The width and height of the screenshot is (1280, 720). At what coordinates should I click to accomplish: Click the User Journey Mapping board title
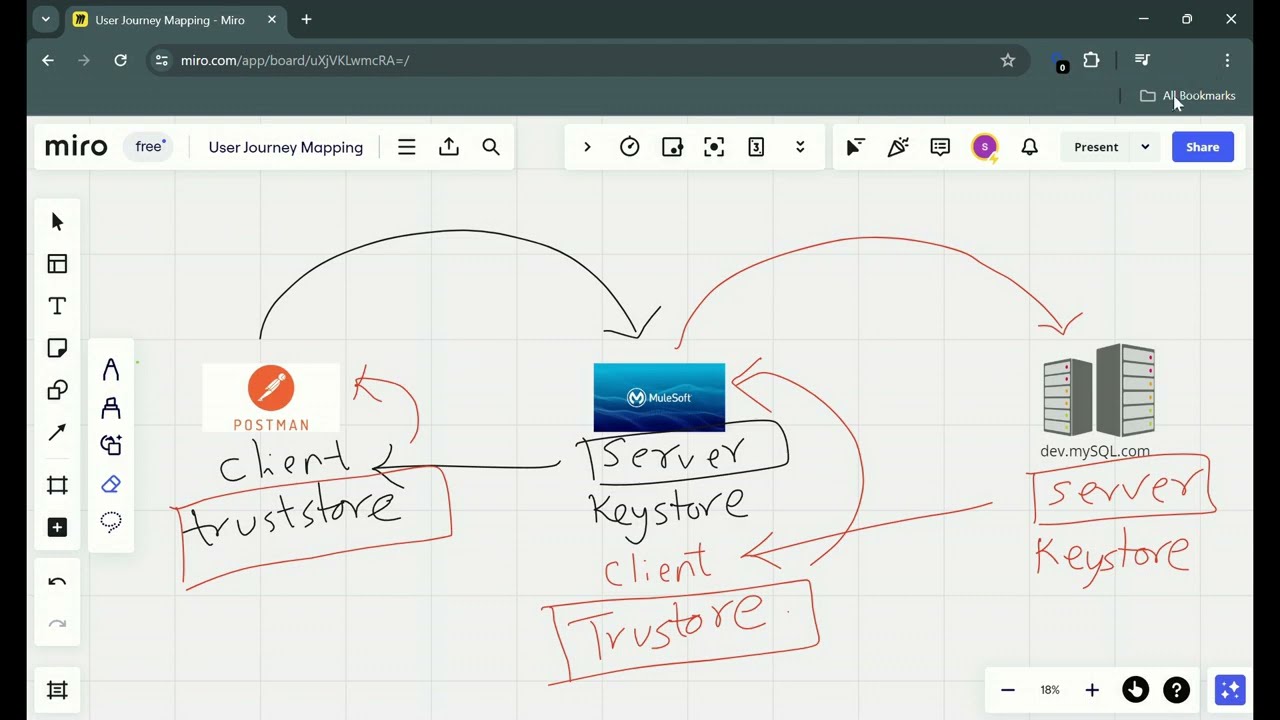[x=286, y=147]
